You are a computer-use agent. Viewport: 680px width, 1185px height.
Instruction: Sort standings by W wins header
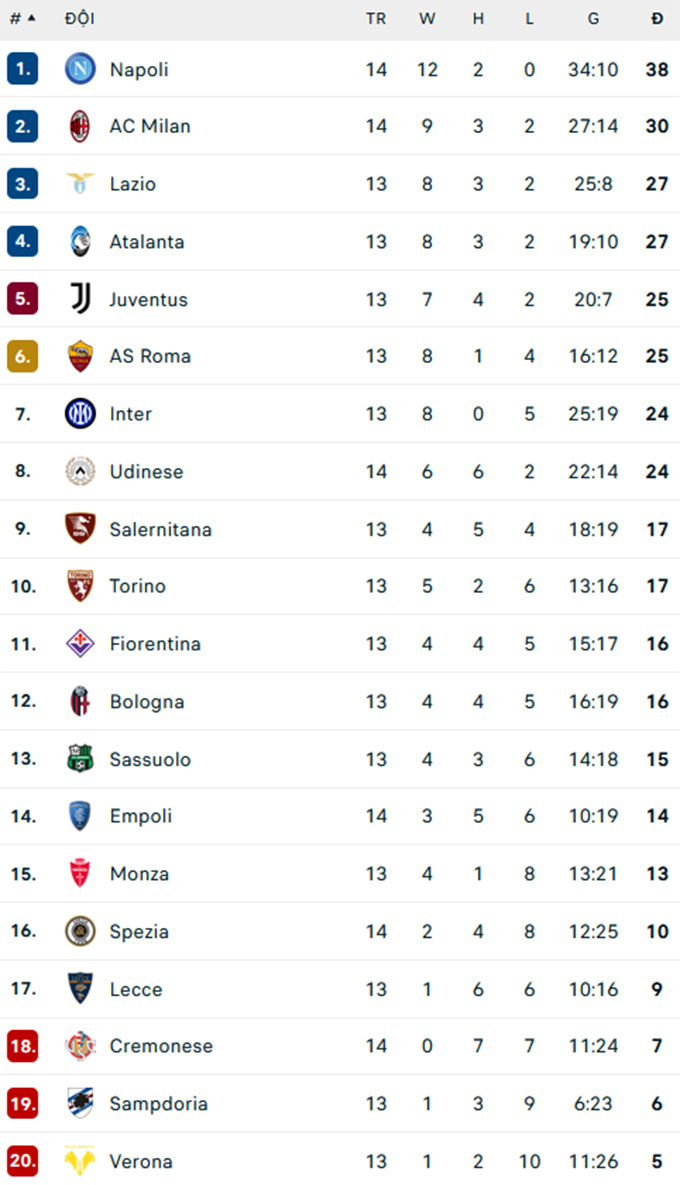click(x=427, y=18)
